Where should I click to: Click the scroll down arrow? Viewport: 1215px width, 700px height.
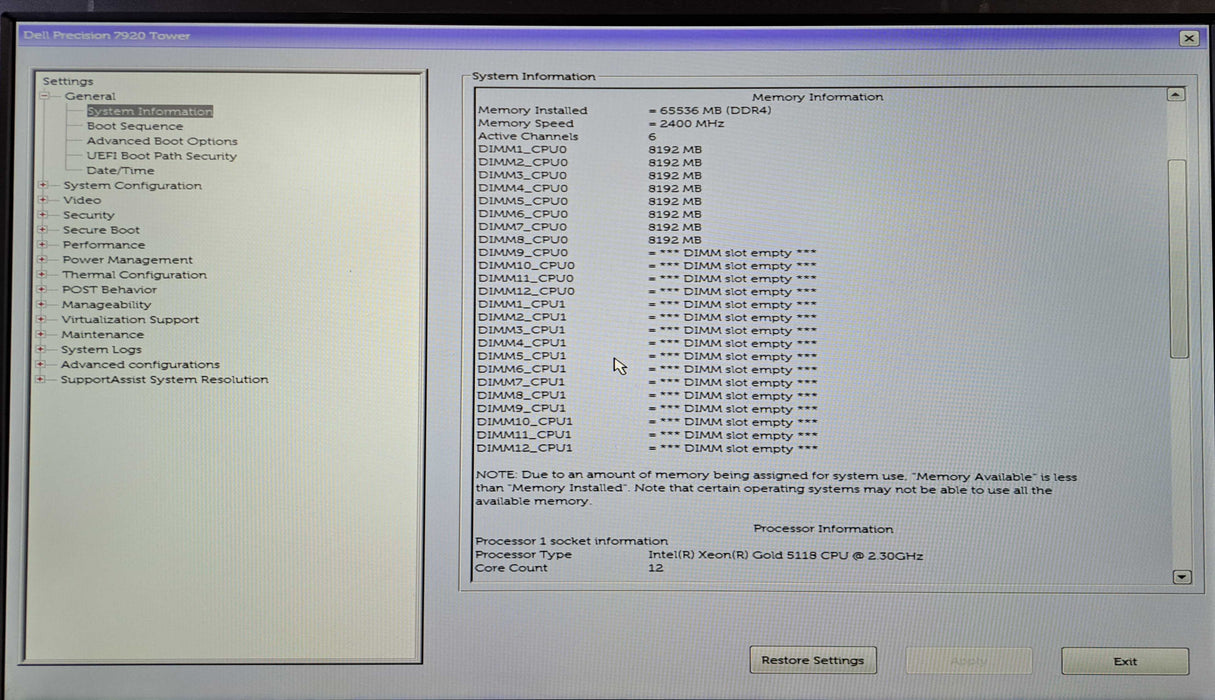(x=1181, y=577)
